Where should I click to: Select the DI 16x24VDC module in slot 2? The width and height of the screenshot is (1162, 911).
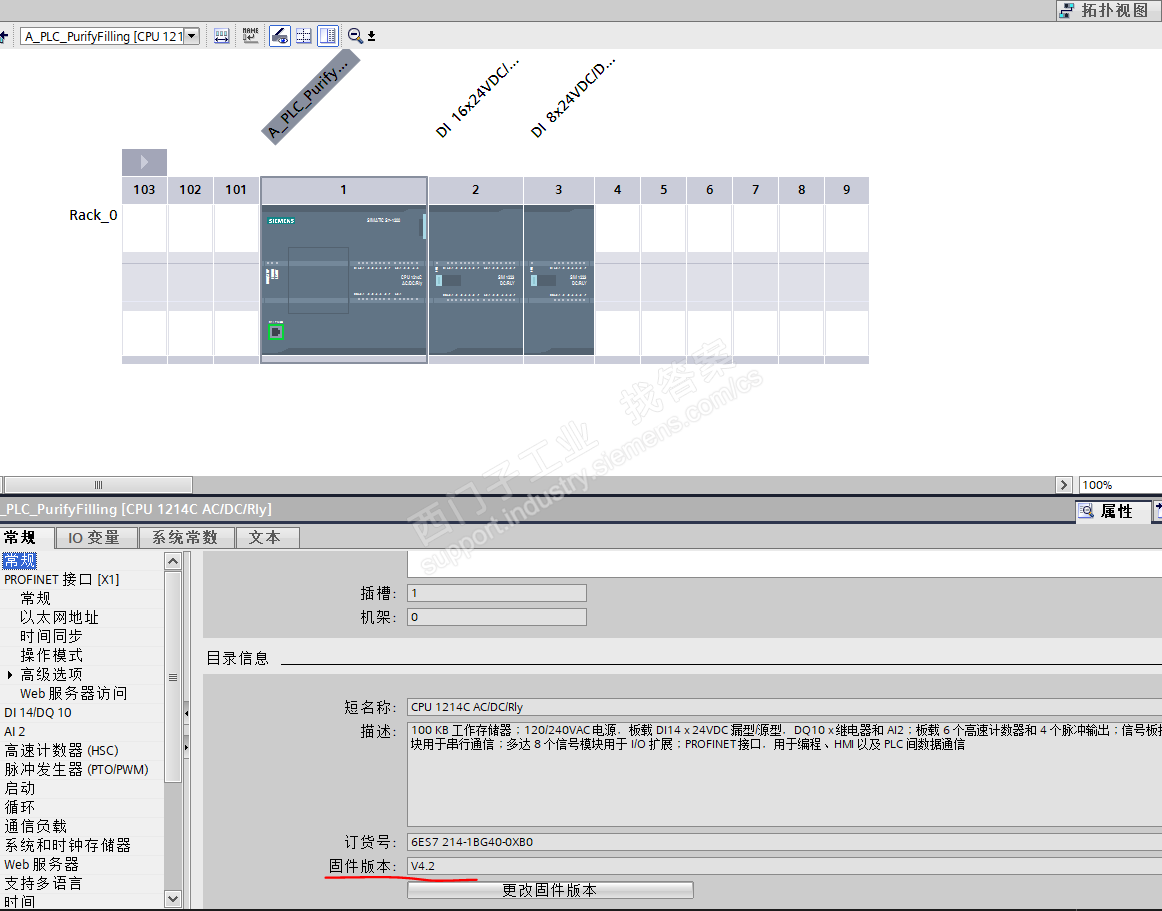coord(476,280)
